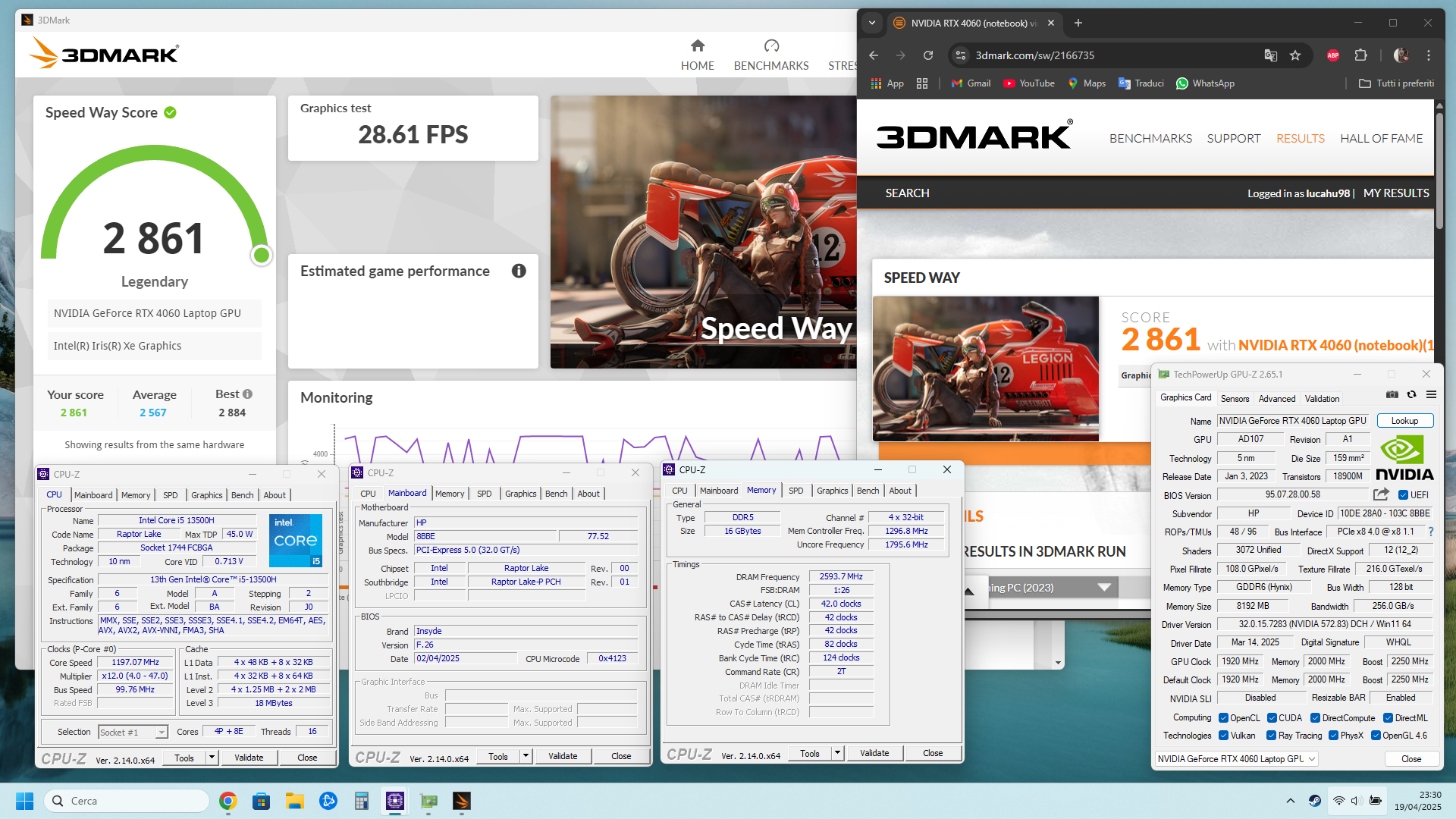The height and width of the screenshot is (819, 1456).
Task: Click the BIOS share/export icon in GPU-Z
Action: coord(1382,494)
